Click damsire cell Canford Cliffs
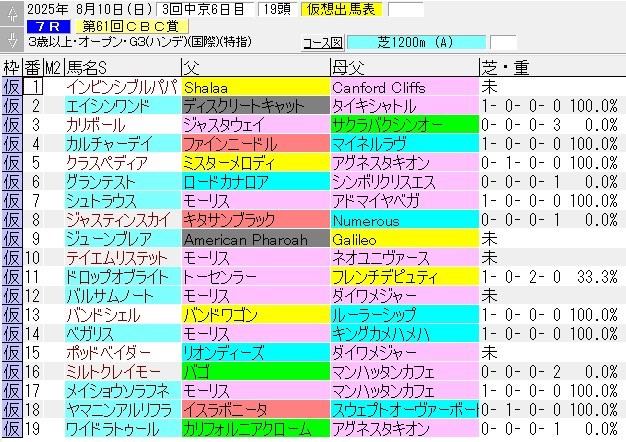 click(x=404, y=87)
